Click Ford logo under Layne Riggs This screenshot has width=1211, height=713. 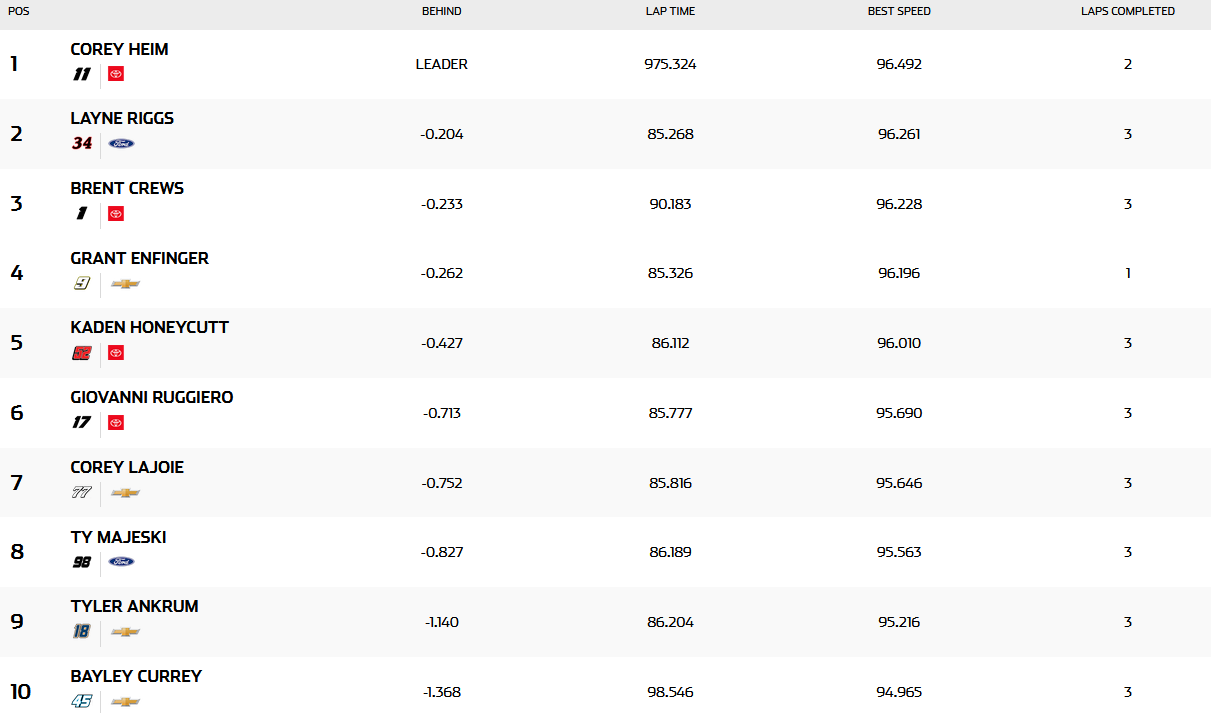[121, 143]
